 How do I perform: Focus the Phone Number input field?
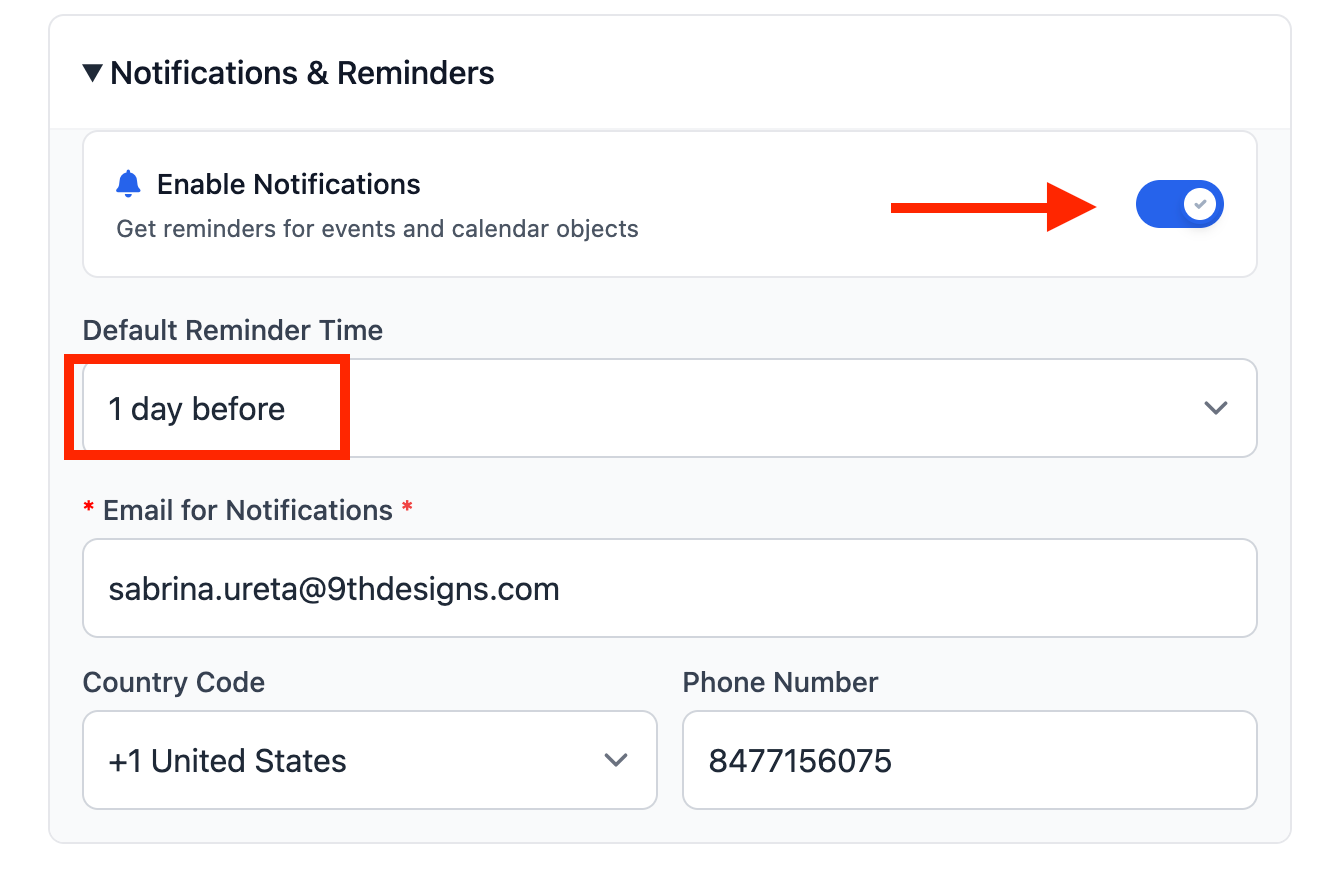(x=969, y=760)
